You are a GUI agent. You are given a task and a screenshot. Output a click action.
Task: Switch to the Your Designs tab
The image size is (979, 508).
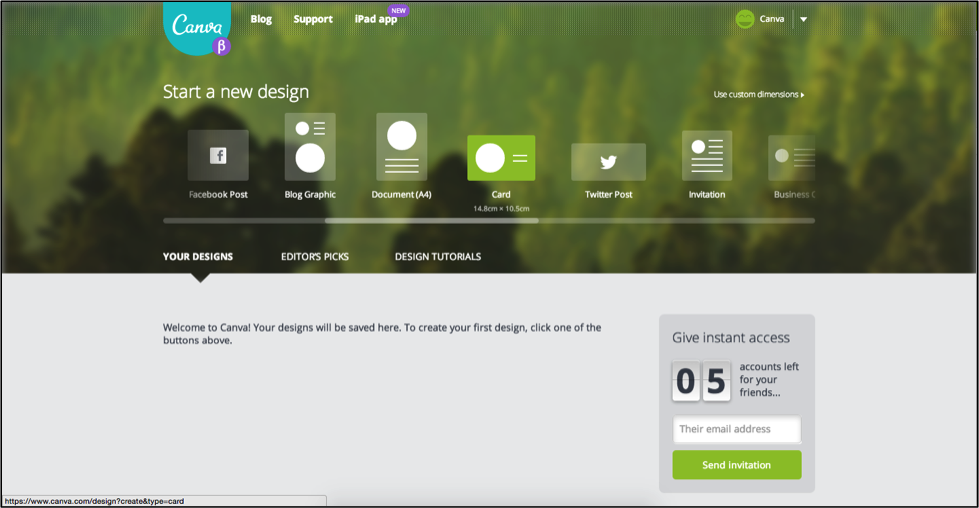click(198, 257)
